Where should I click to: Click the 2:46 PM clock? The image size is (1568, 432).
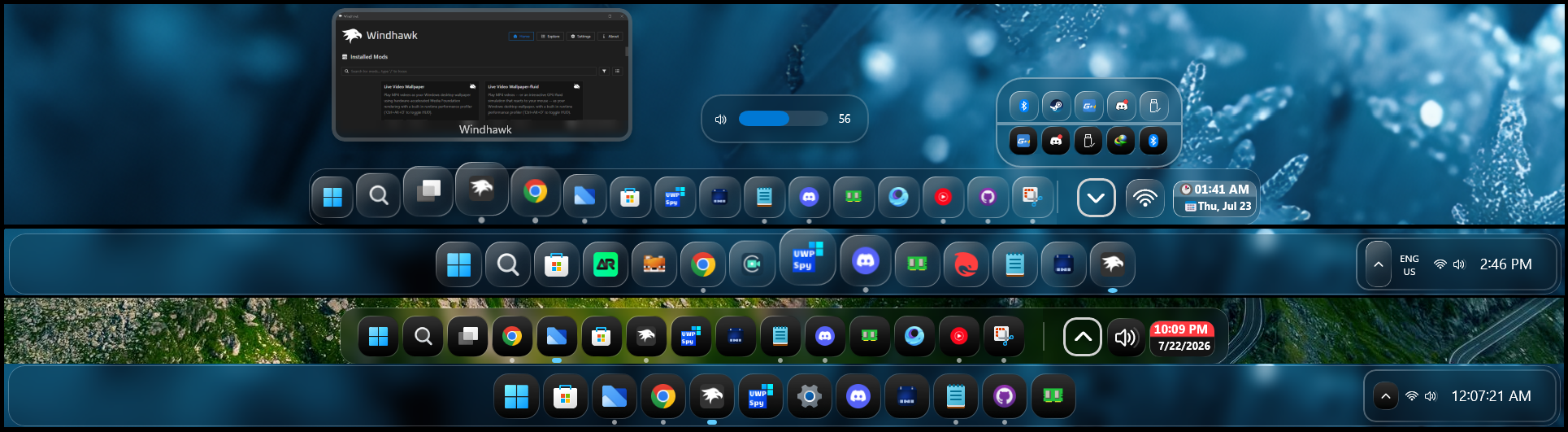[x=1505, y=264]
